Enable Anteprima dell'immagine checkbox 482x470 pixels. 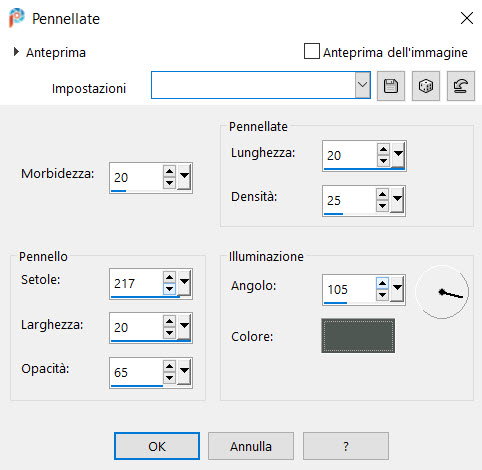coord(312,51)
